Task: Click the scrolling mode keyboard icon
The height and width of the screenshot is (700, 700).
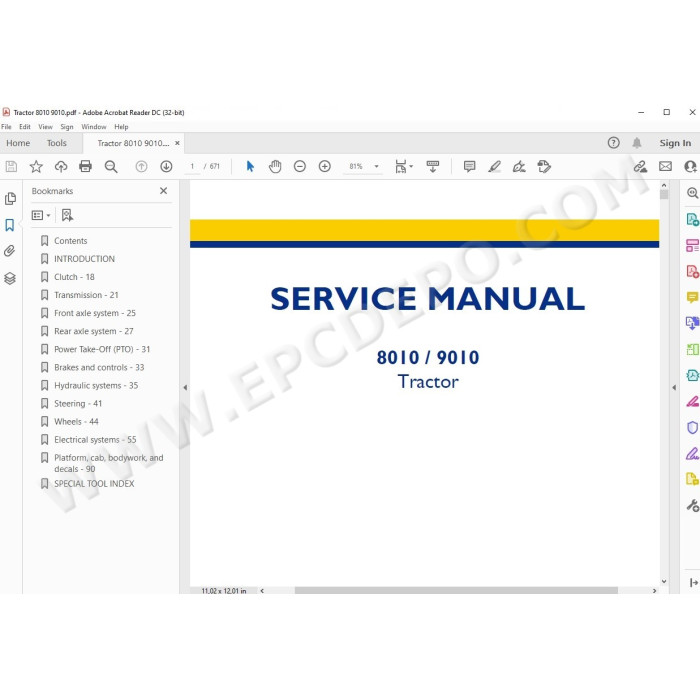Action: tap(433, 167)
